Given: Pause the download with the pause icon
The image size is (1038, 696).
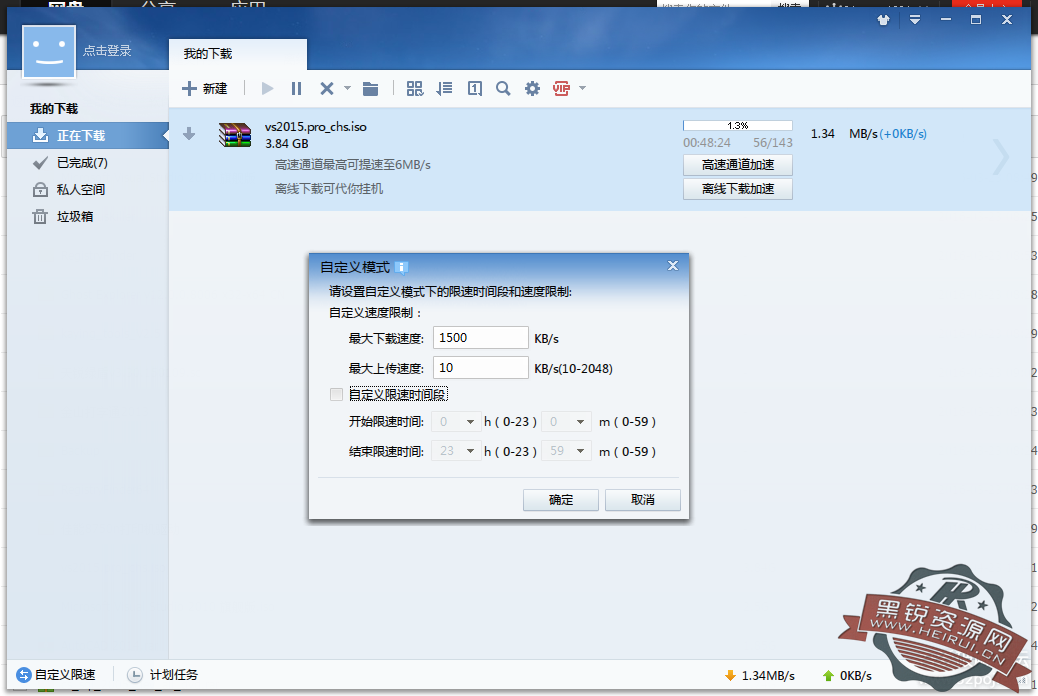Looking at the screenshot, I should pyautogui.click(x=297, y=89).
